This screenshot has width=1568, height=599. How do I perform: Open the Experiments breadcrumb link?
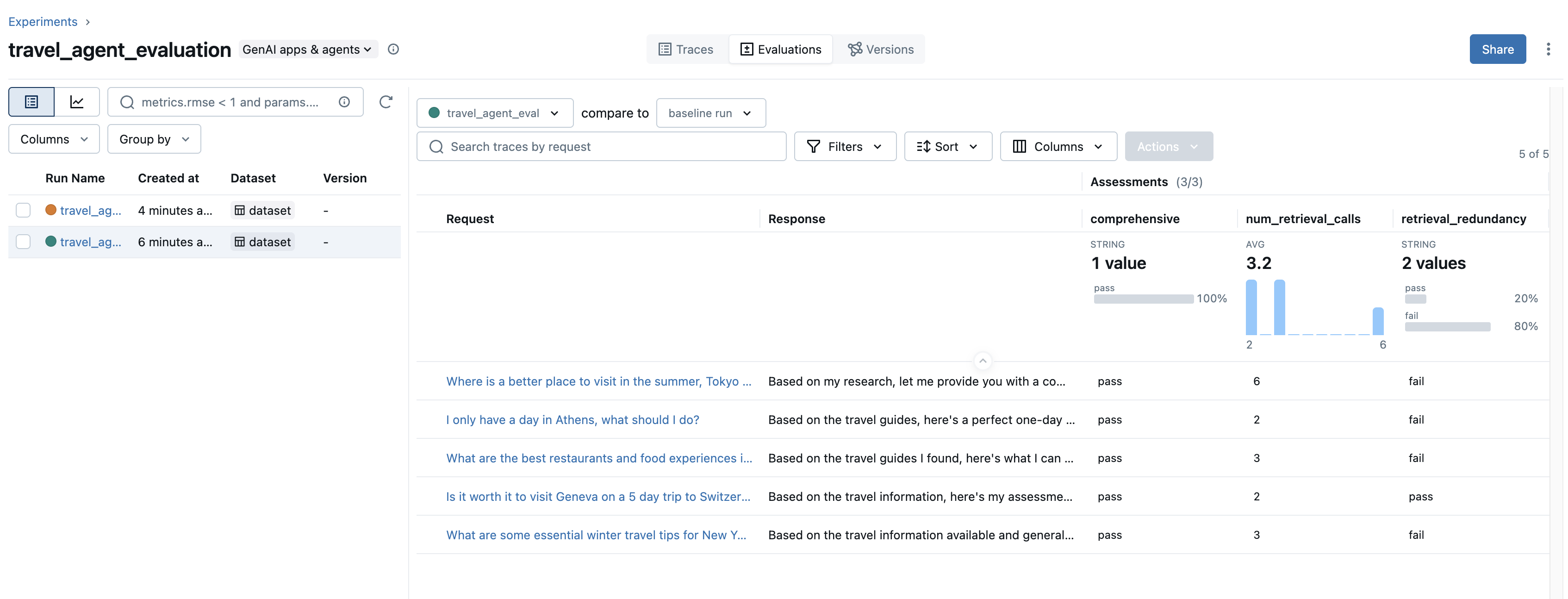(x=43, y=21)
